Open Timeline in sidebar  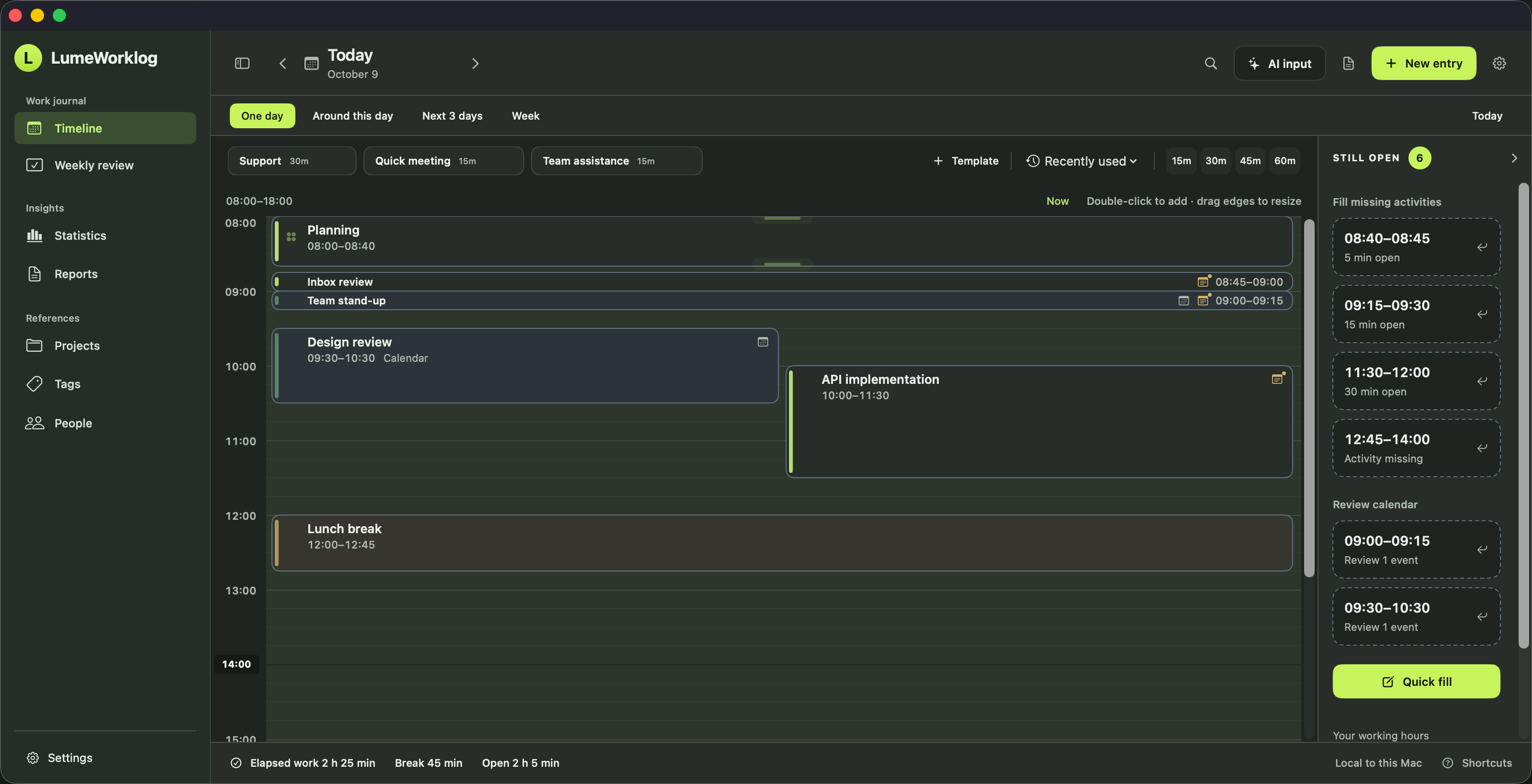pos(105,128)
